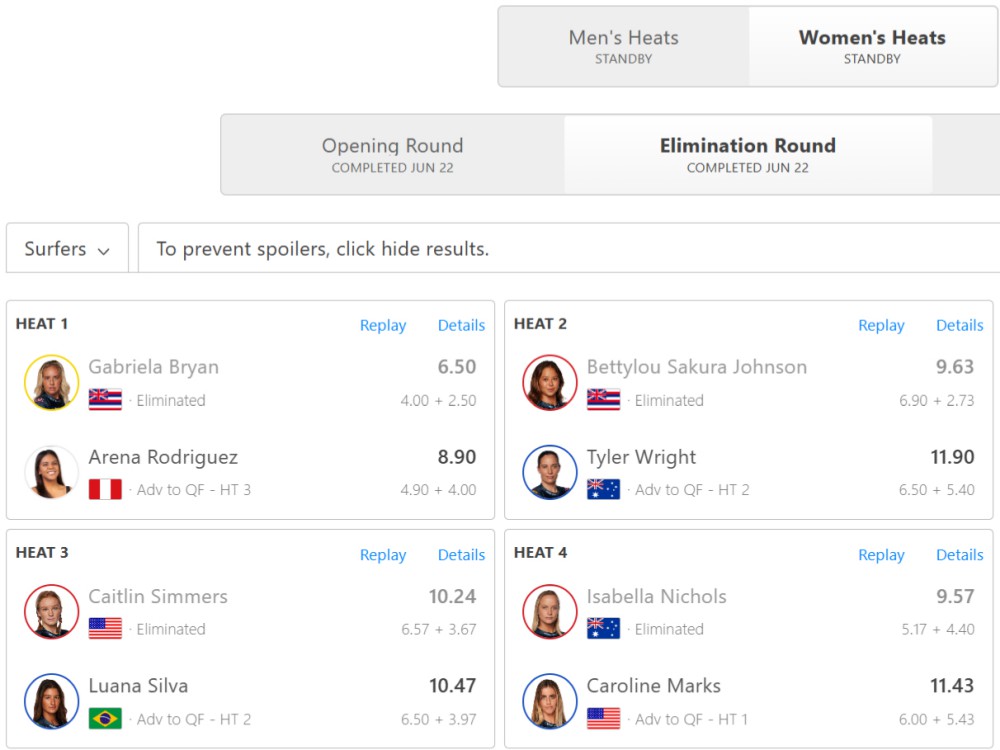This screenshot has width=1000, height=750.
Task: Open Heat 4 Details link
Action: click(959, 555)
